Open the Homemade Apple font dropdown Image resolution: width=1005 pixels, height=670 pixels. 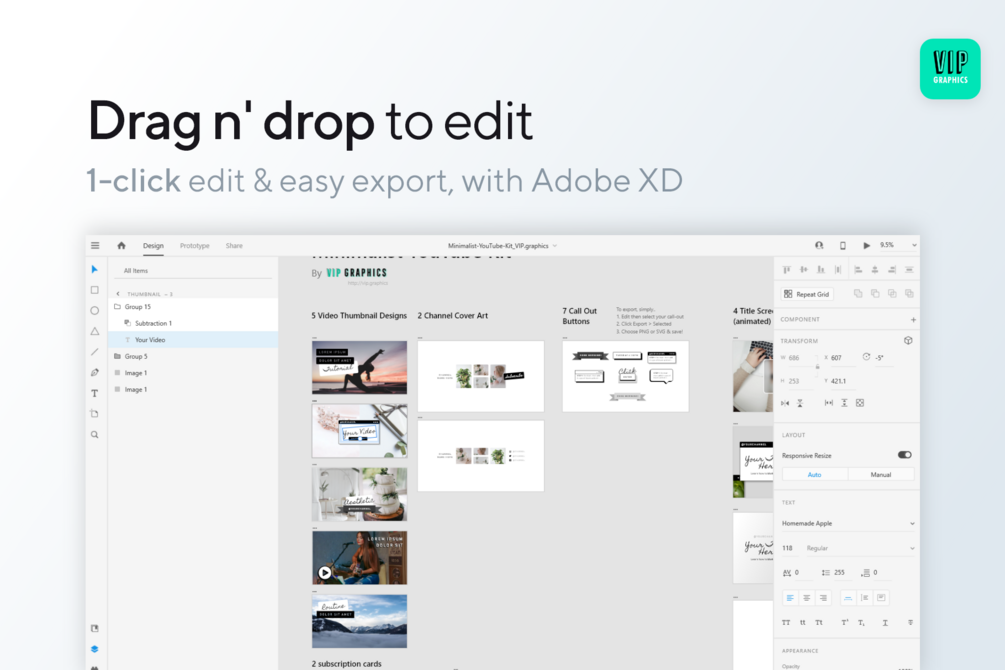(x=848, y=523)
